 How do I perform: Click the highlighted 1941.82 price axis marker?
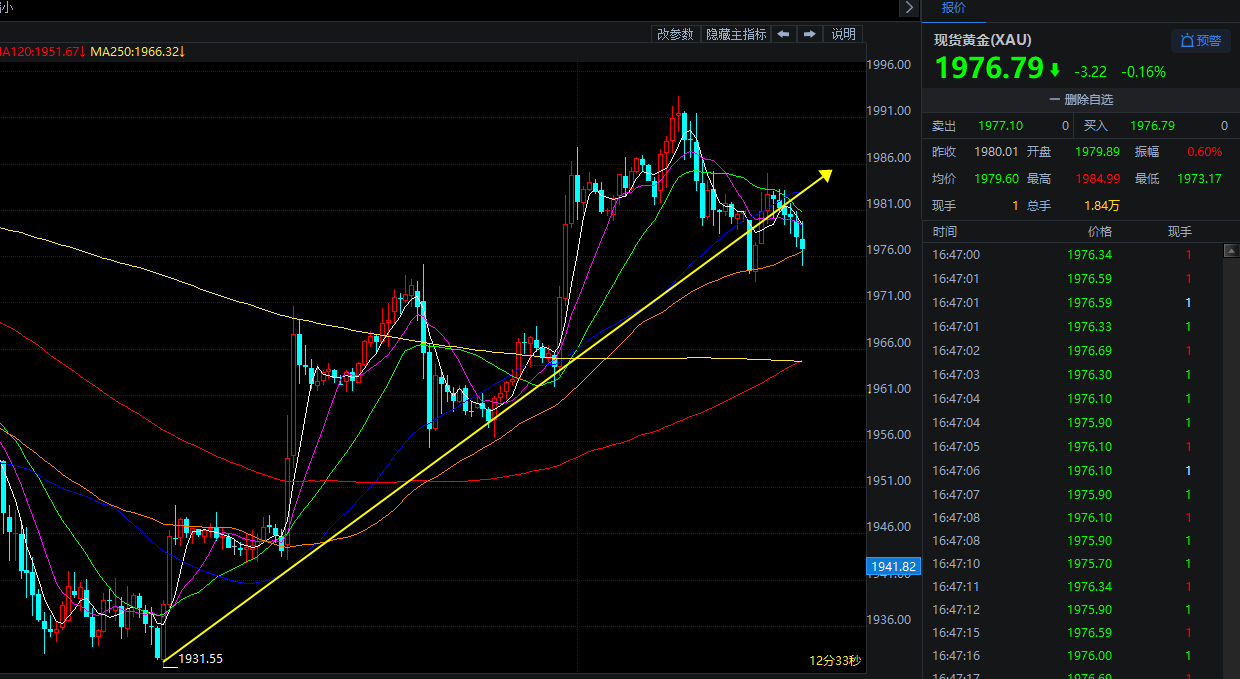pyautogui.click(x=893, y=567)
